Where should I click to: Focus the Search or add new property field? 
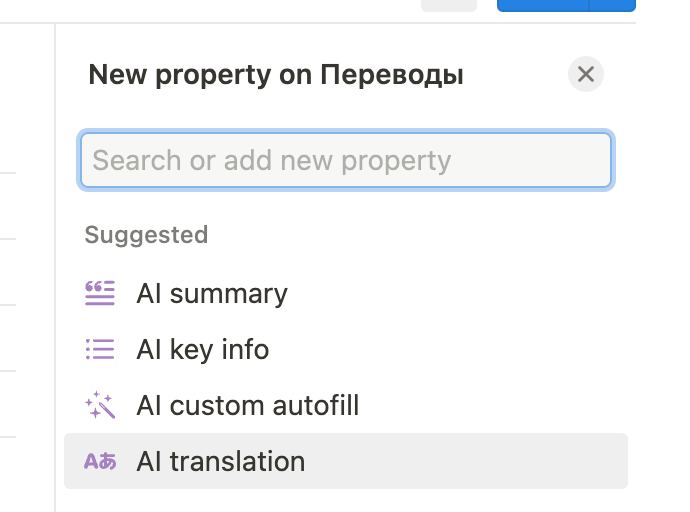coord(346,160)
